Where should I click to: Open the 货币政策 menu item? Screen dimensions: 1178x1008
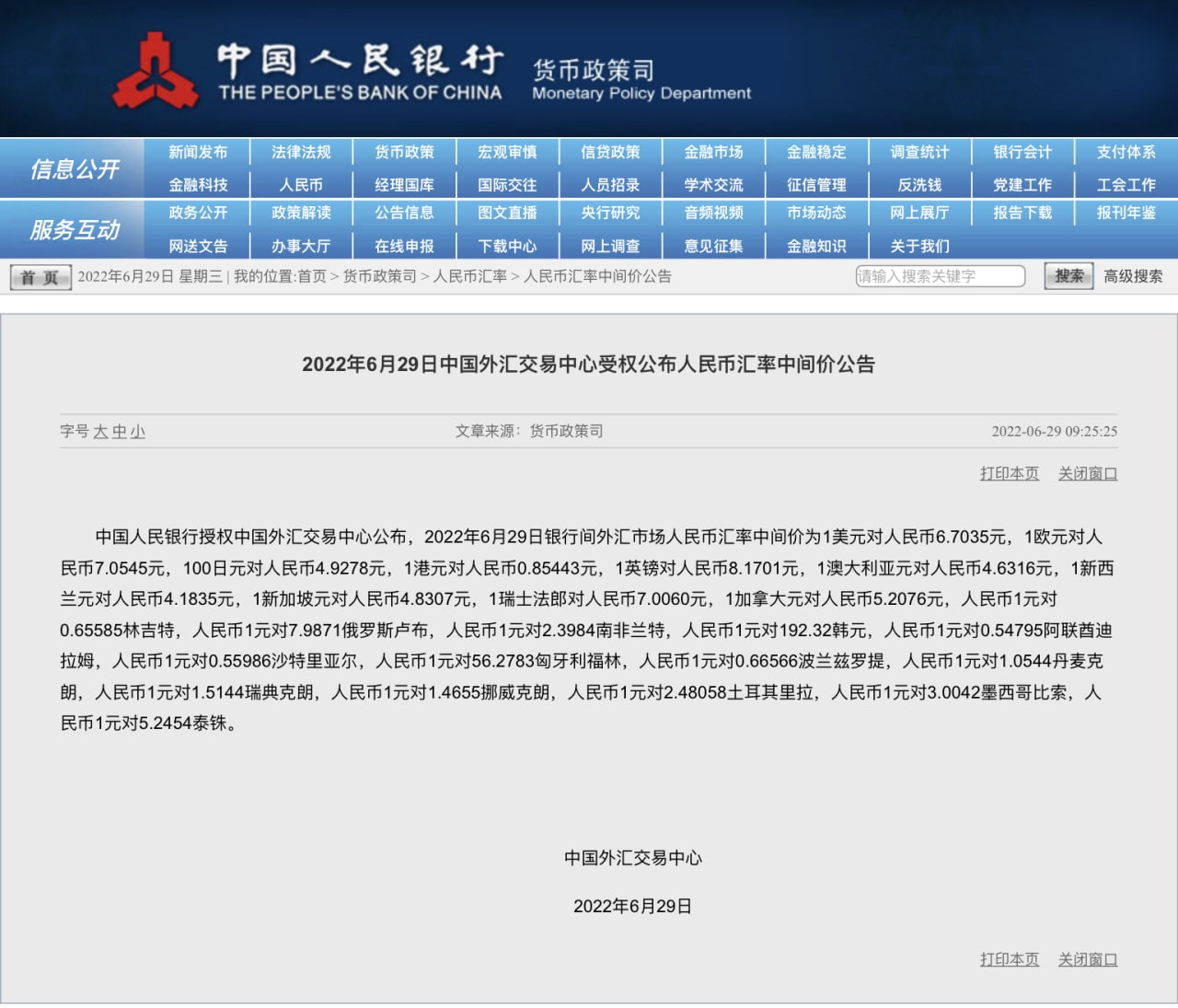[404, 152]
